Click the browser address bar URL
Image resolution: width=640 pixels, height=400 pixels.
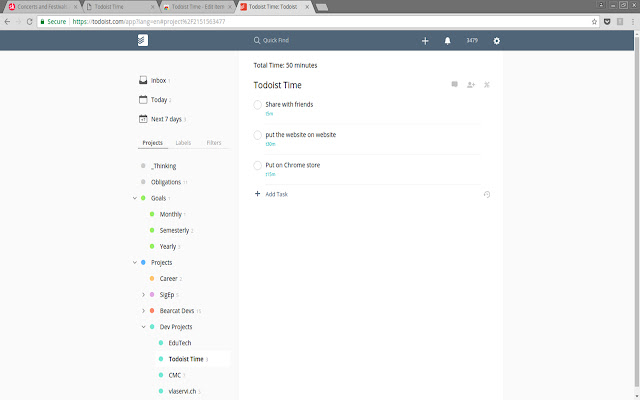coord(149,22)
